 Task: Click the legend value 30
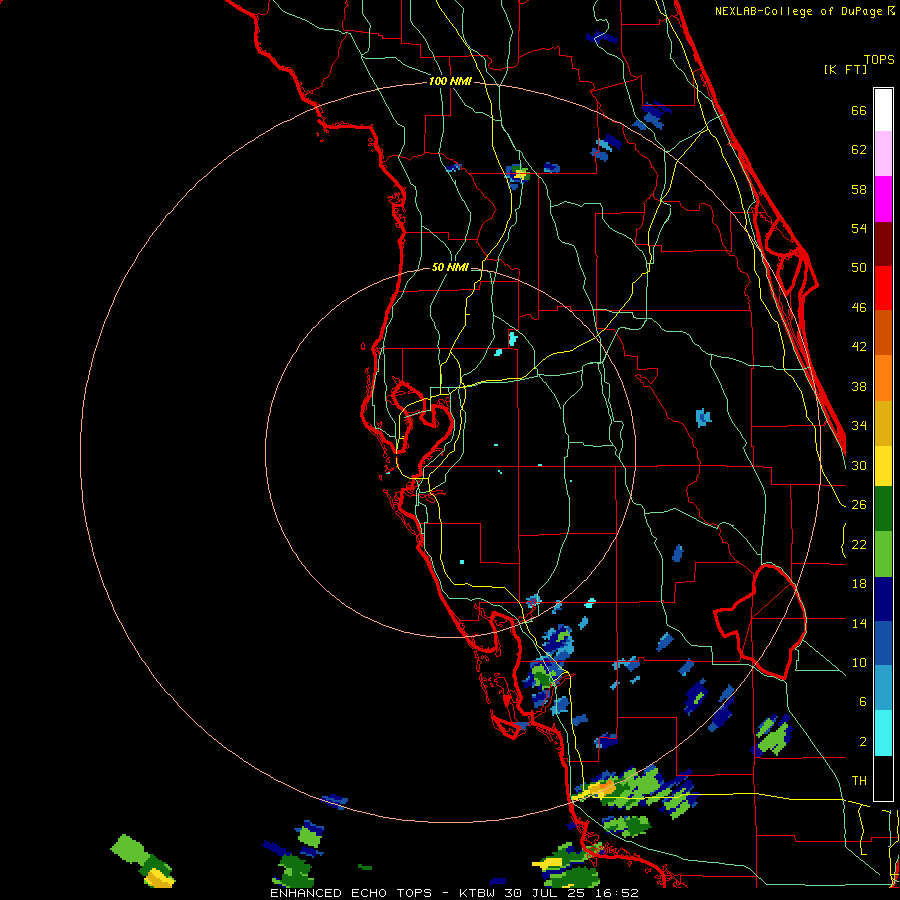coord(859,465)
